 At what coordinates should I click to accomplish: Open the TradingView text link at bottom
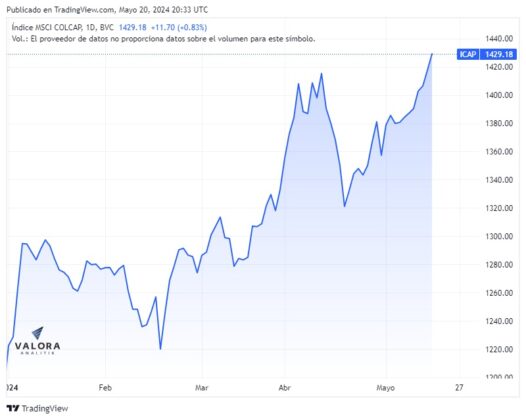[x=45, y=408]
